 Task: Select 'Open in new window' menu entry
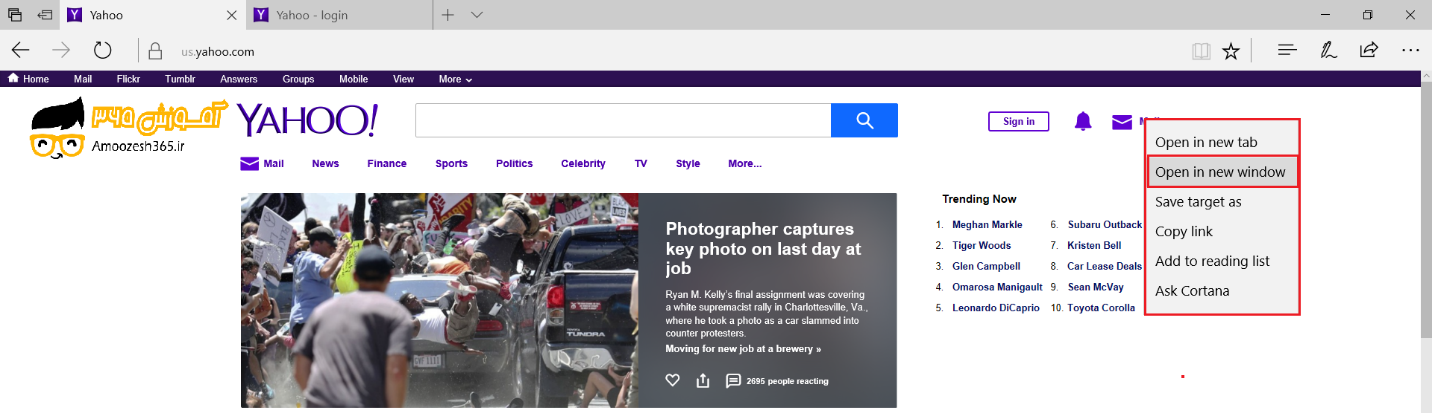click(x=1220, y=172)
